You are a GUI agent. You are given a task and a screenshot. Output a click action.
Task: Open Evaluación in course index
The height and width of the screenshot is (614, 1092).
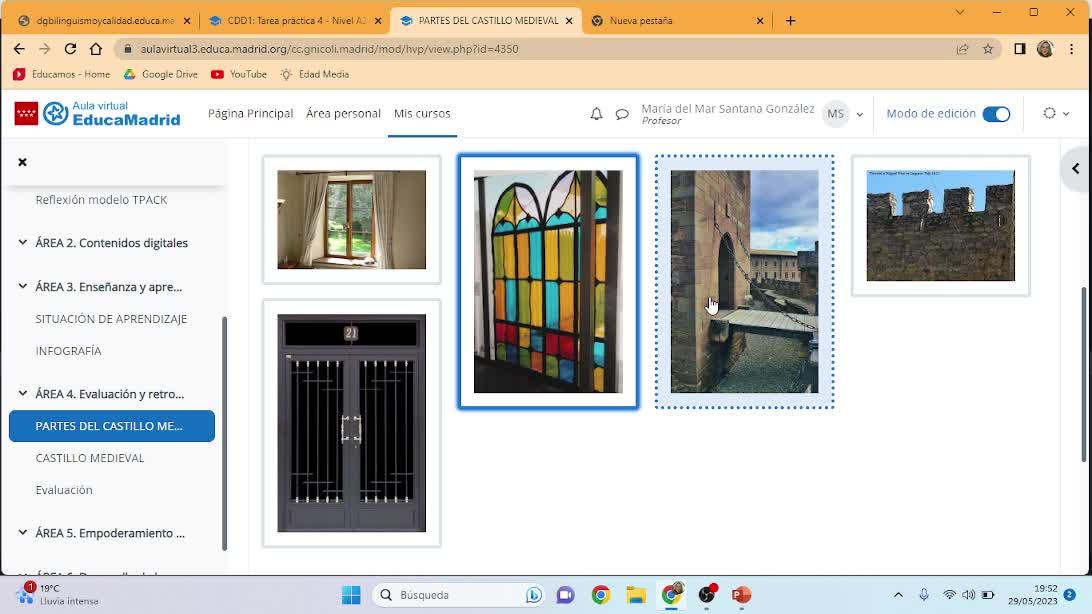coord(64,490)
